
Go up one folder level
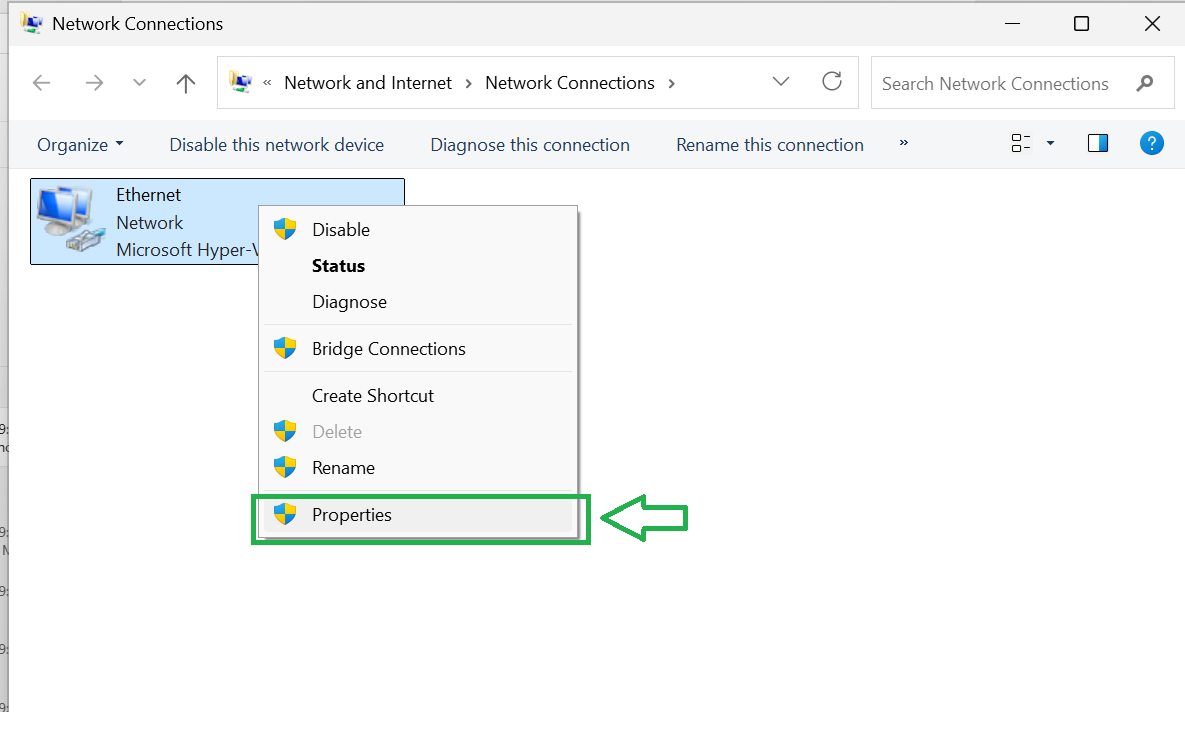[x=185, y=82]
